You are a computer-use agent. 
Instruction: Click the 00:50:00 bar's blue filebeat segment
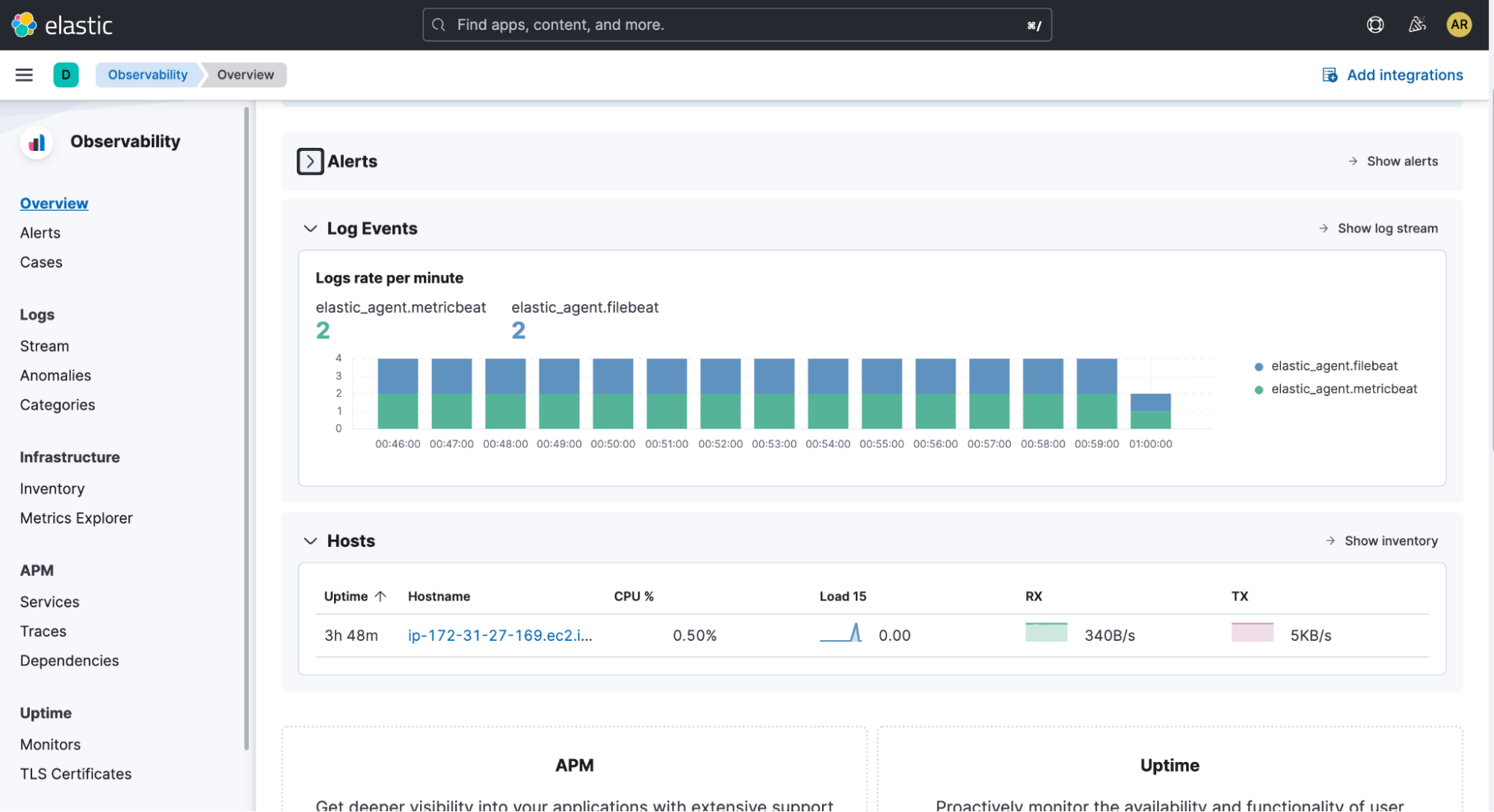point(613,376)
